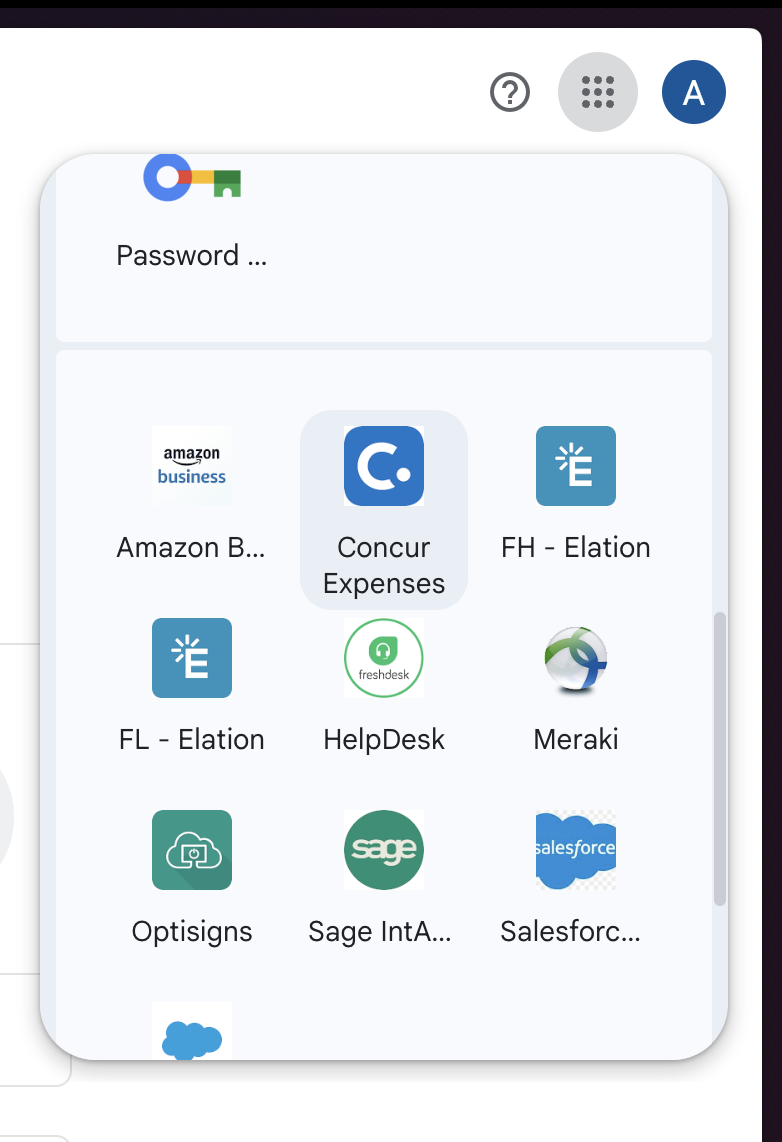
Task: Open the FH - Elation app icon
Action: pyautogui.click(x=576, y=466)
